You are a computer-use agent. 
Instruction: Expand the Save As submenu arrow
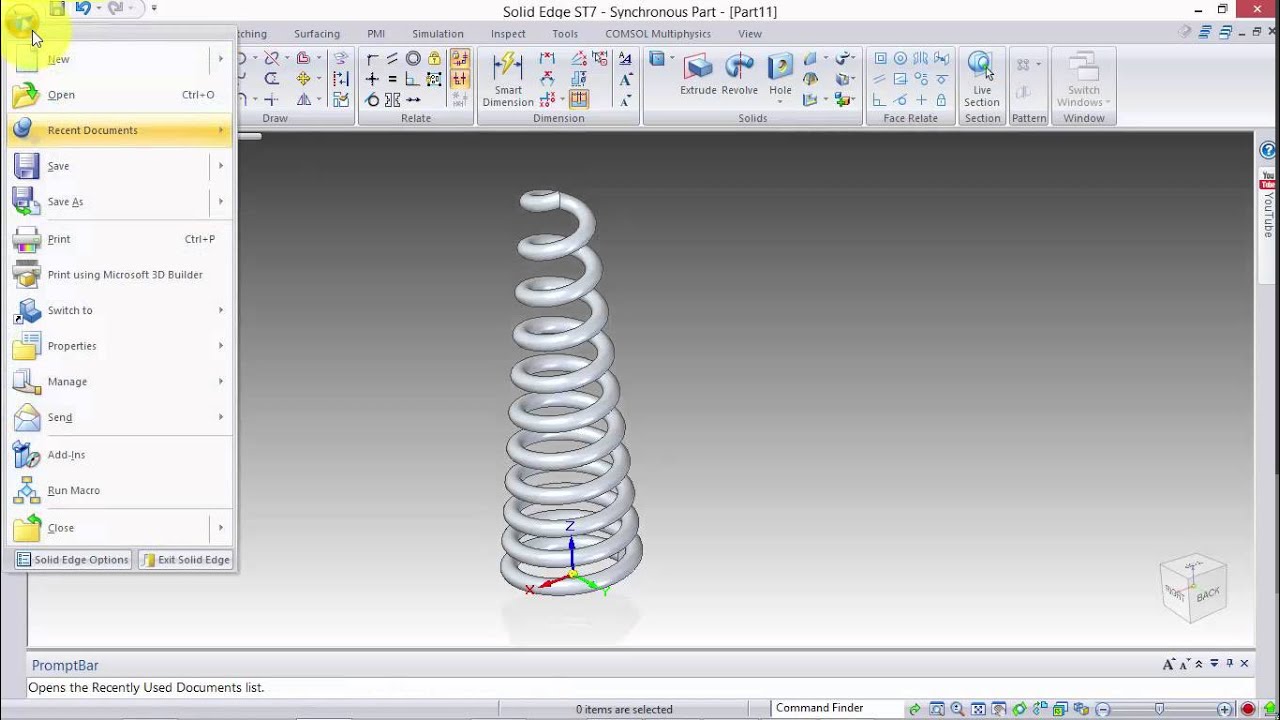point(221,202)
